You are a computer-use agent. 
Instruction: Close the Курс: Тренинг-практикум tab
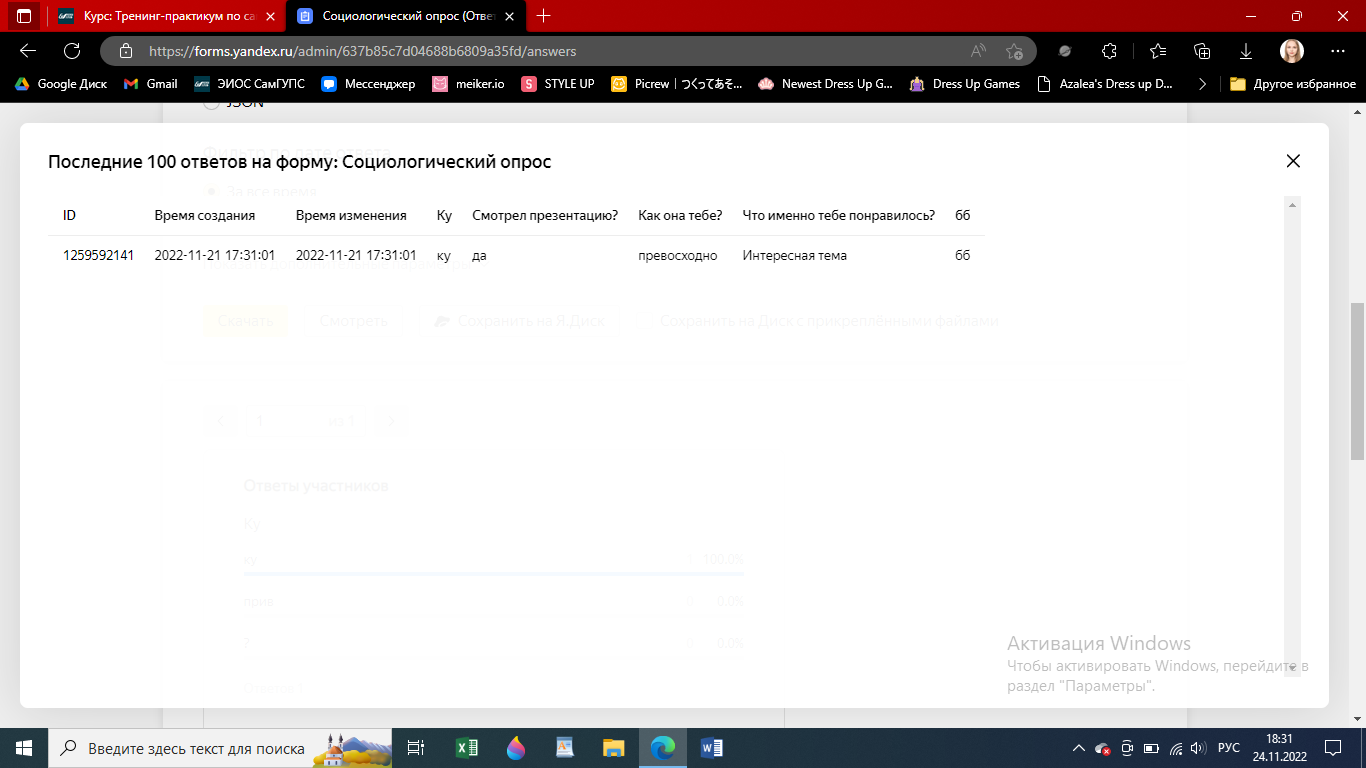click(270, 16)
